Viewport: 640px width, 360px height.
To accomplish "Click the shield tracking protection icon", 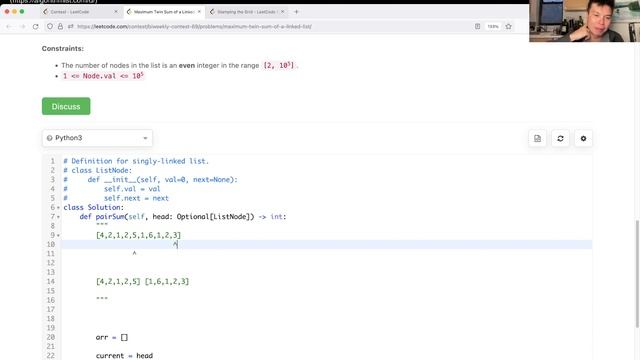I will (x=50, y=27).
